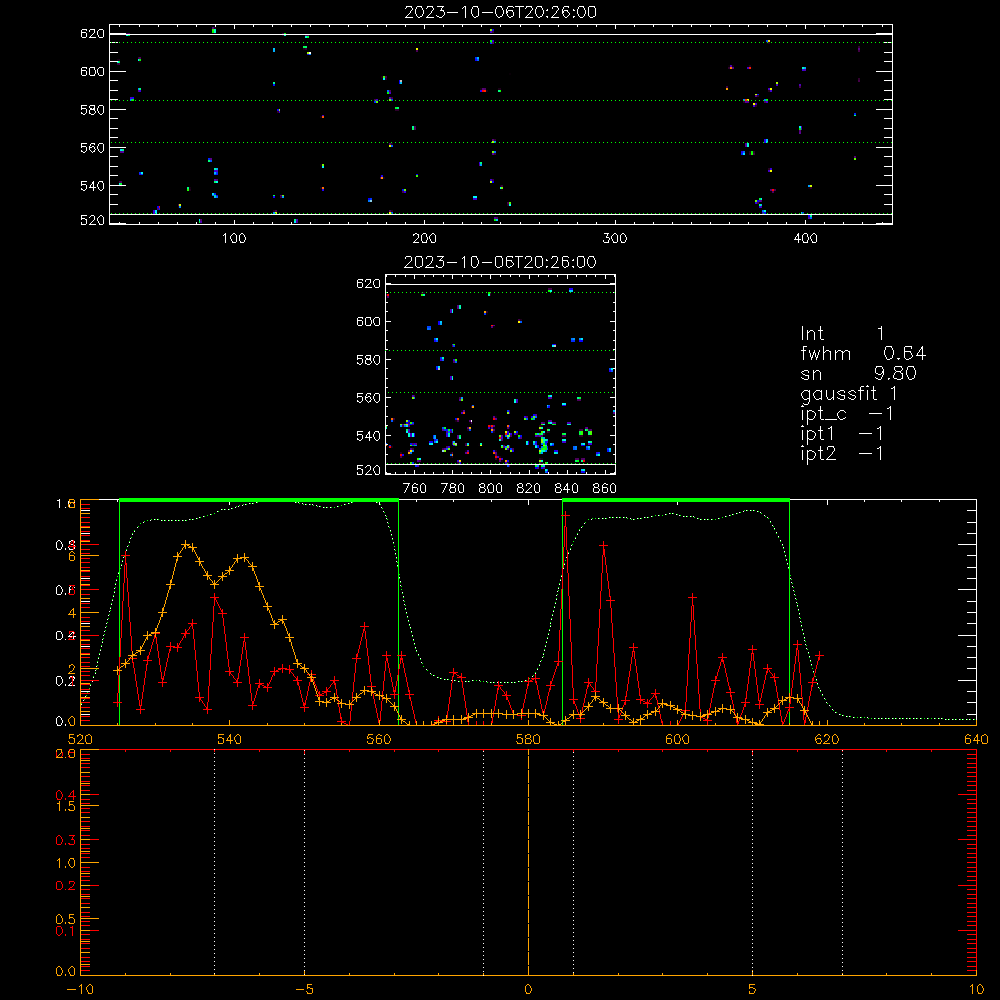Click x-axis label 300 on top plot
Viewport: 1000px width, 1000px height.
click(x=615, y=239)
